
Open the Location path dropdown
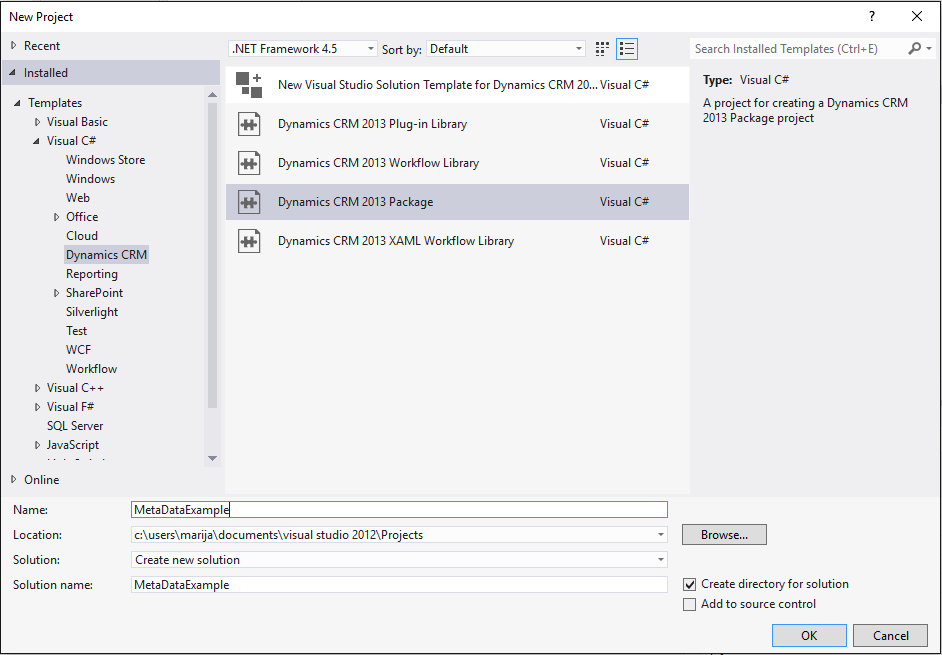tap(661, 535)
